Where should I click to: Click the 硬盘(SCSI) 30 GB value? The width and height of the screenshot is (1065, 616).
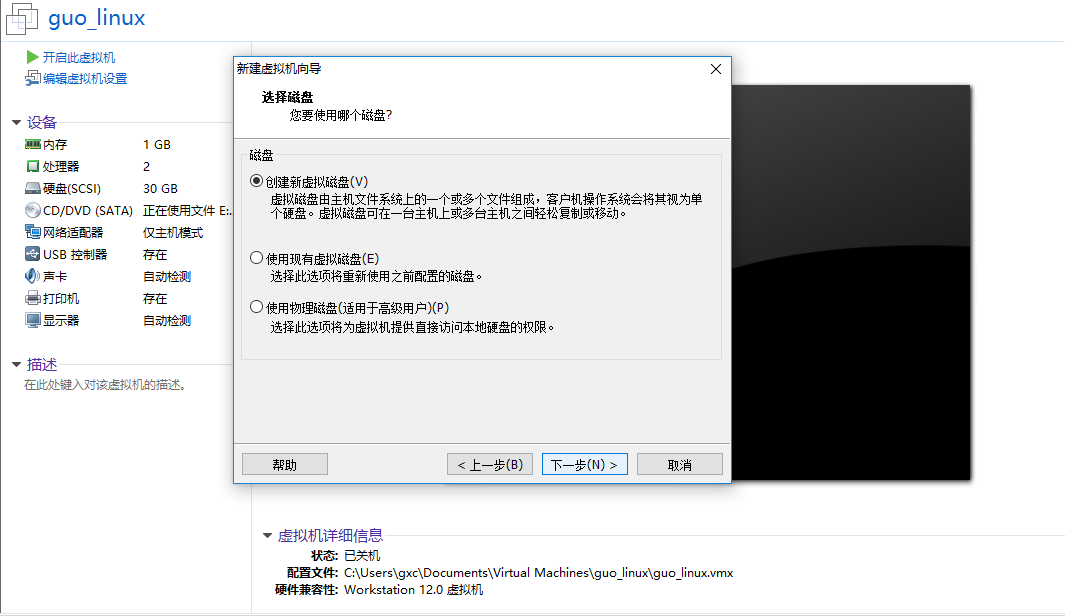(x=160, y=189)
